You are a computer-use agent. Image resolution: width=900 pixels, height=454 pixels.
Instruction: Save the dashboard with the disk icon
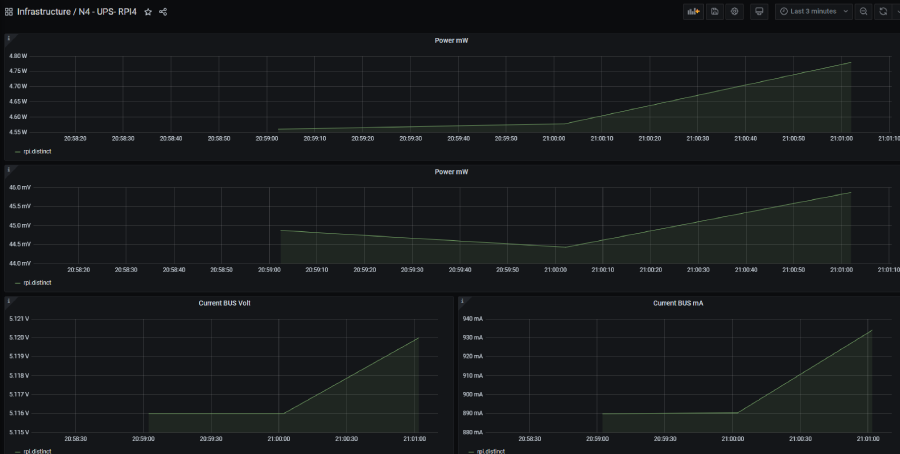click(x=715, y=11)
